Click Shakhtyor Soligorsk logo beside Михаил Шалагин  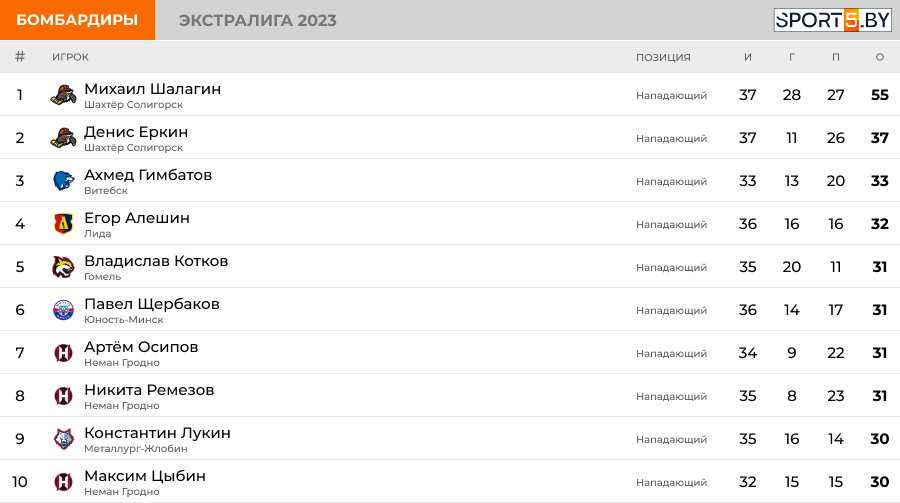click(x=63, y=95)
